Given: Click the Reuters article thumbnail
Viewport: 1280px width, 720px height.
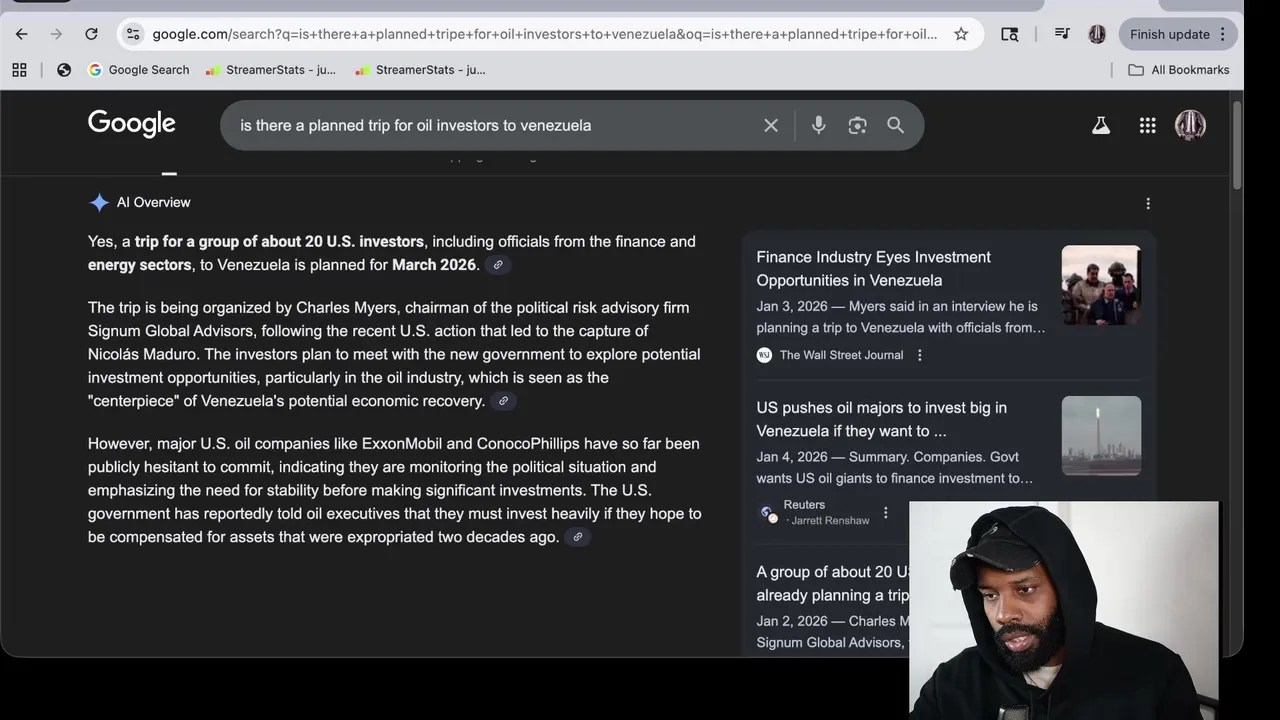Looking at the screenshot, I should pos(1101,436).
